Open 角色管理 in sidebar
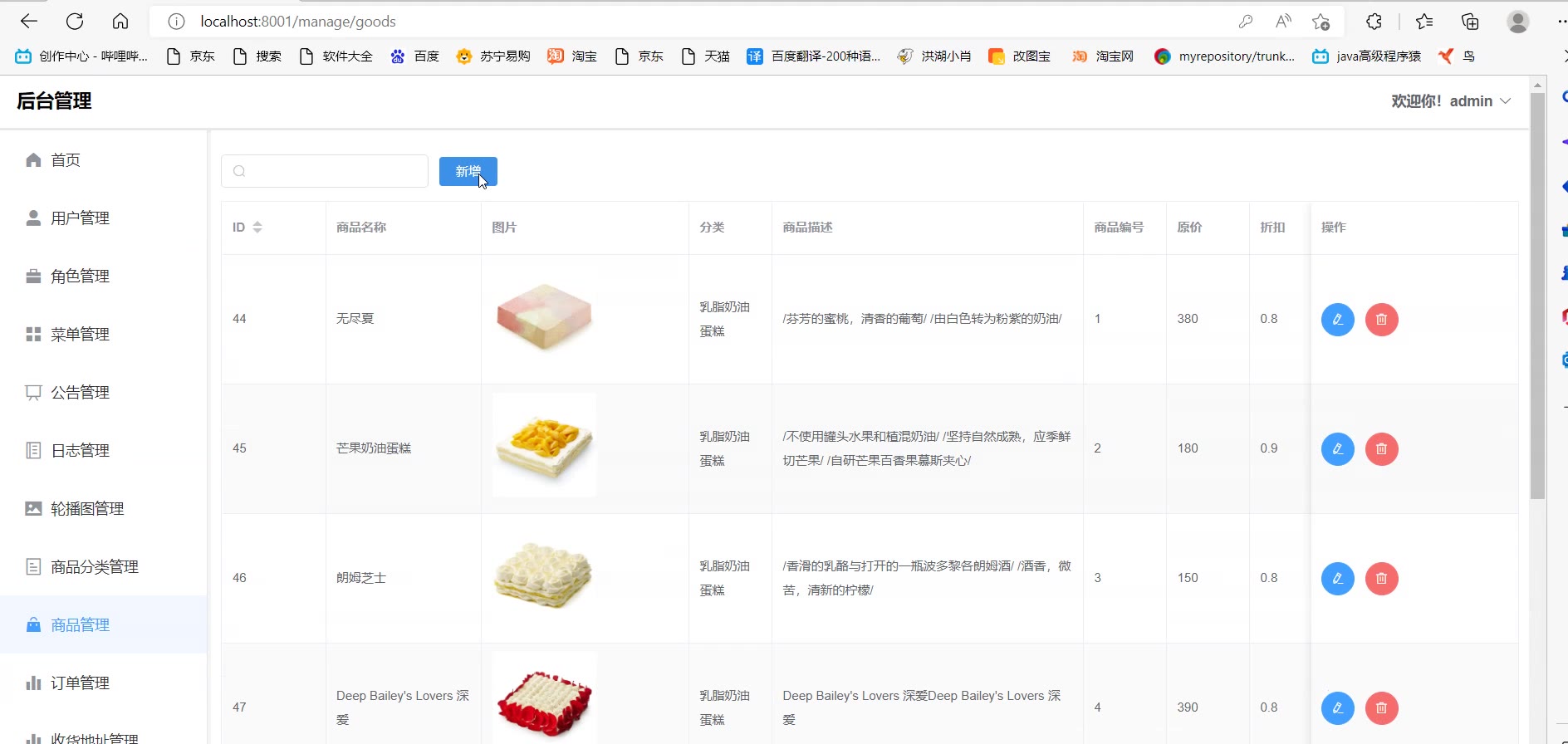The width and height of the screenshot is (1568, 744). [103, 277]
